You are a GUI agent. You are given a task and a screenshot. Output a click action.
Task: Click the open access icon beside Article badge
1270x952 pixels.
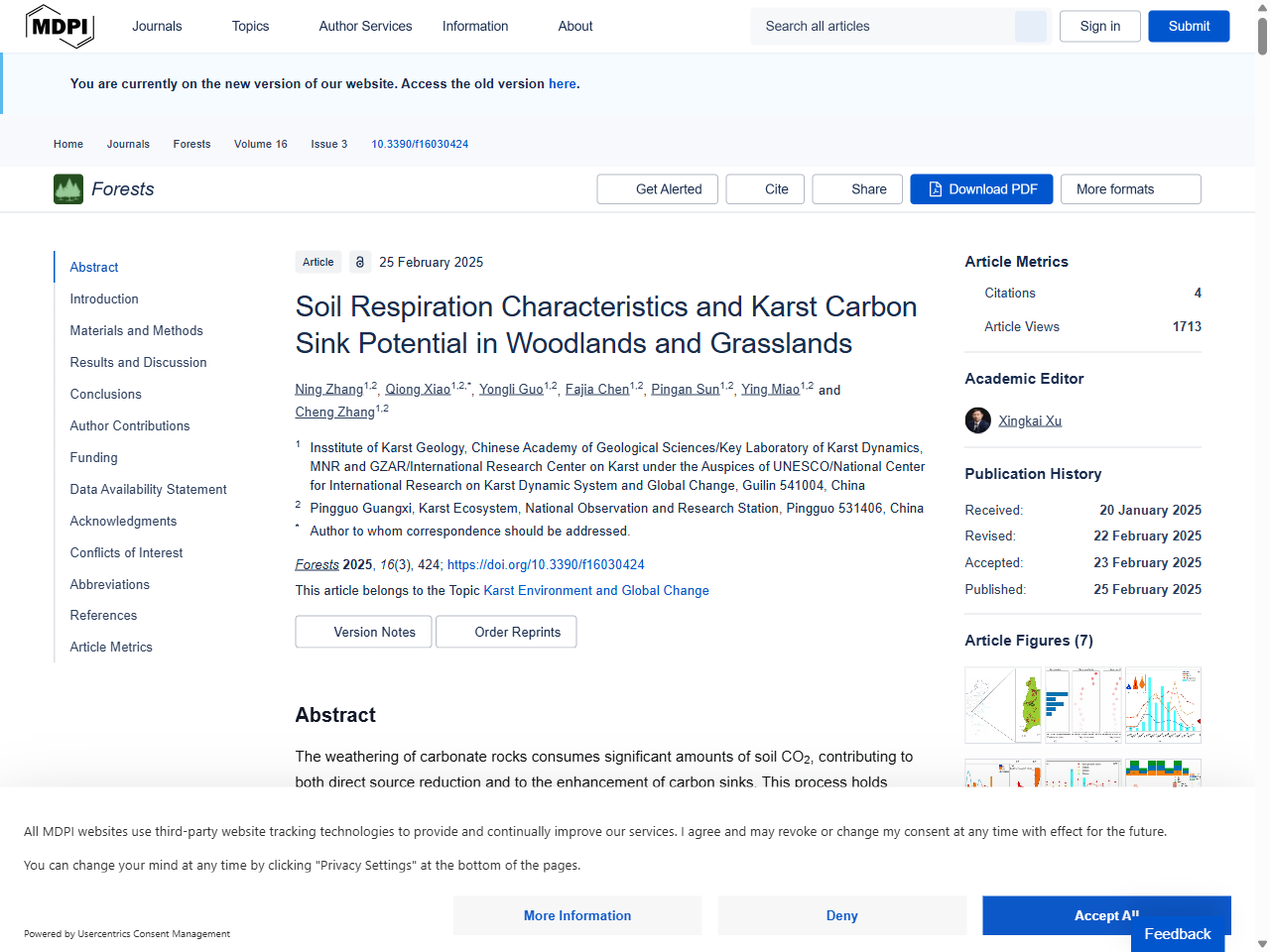point(359,262)
